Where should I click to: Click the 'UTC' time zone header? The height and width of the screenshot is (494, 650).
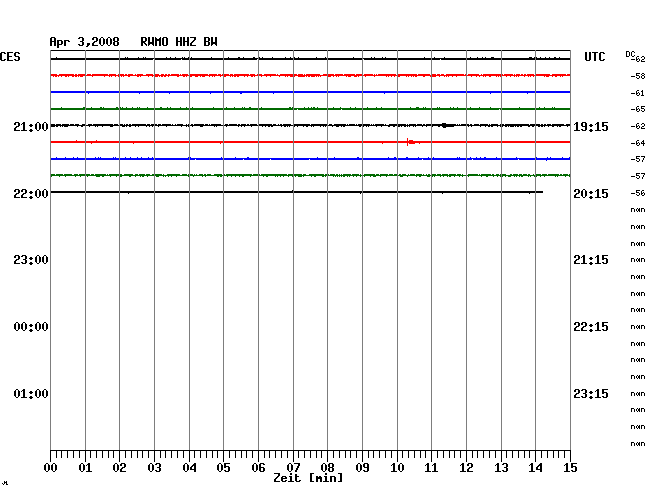coord(594,57)
